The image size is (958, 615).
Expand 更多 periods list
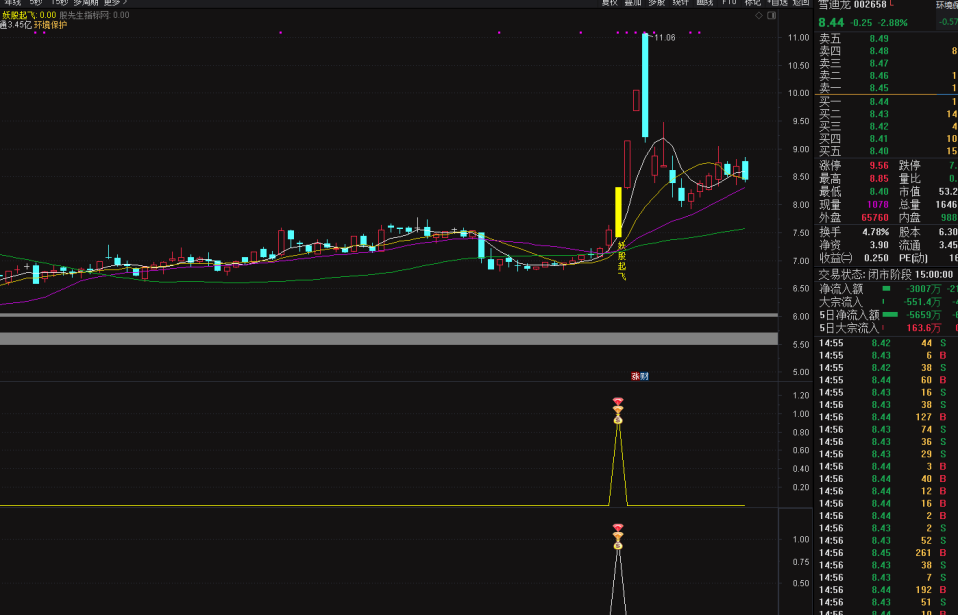click(x=115, y=2)
